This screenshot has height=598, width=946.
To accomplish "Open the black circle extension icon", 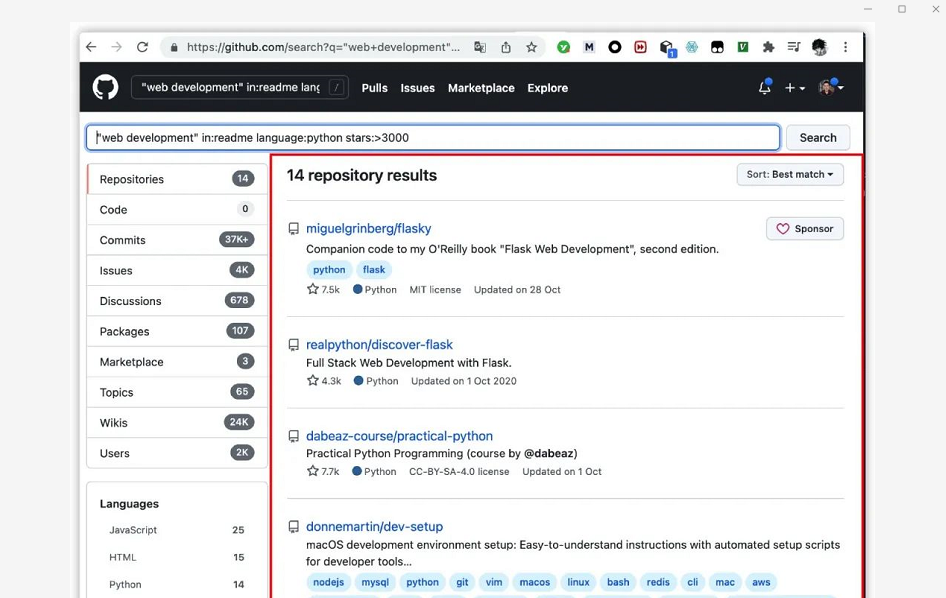I will 615,47.
